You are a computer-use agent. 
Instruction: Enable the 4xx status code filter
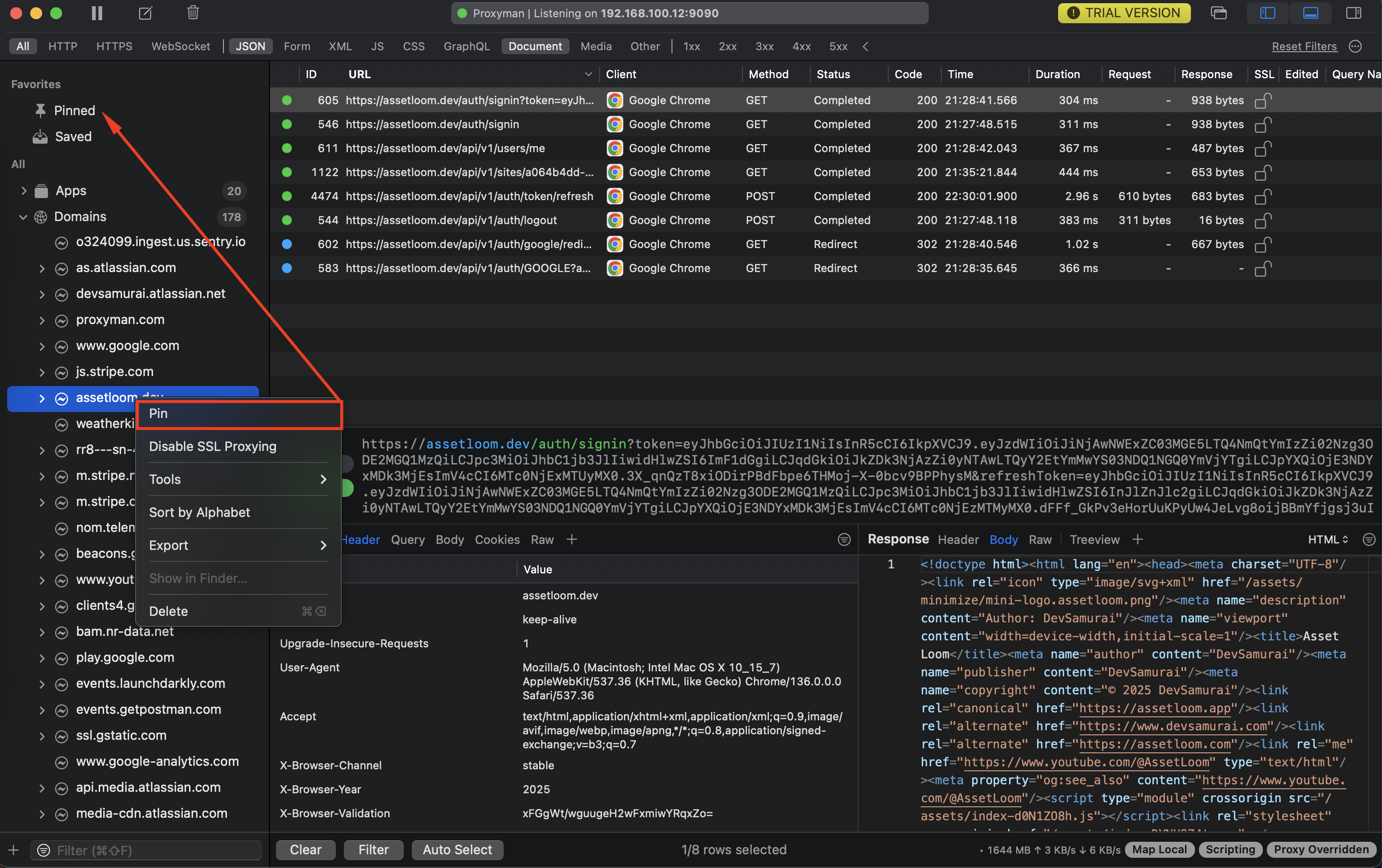801,46
